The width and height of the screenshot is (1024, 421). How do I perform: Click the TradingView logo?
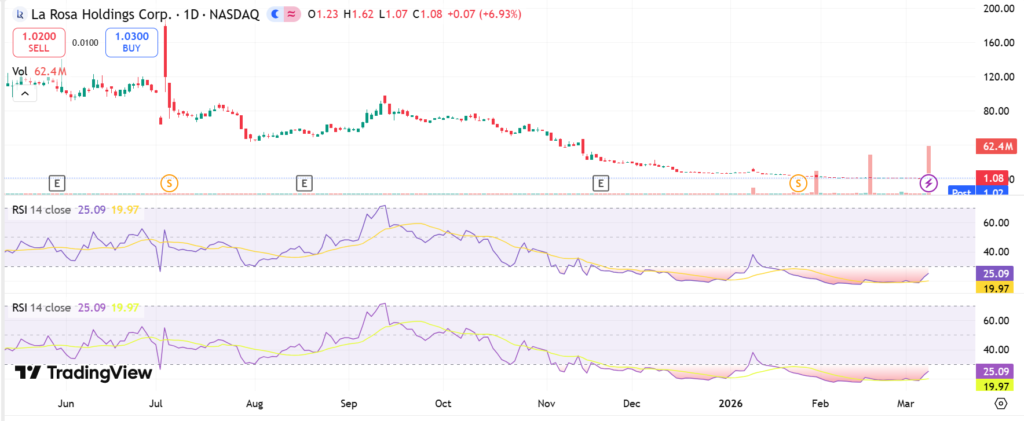(84, 373)
